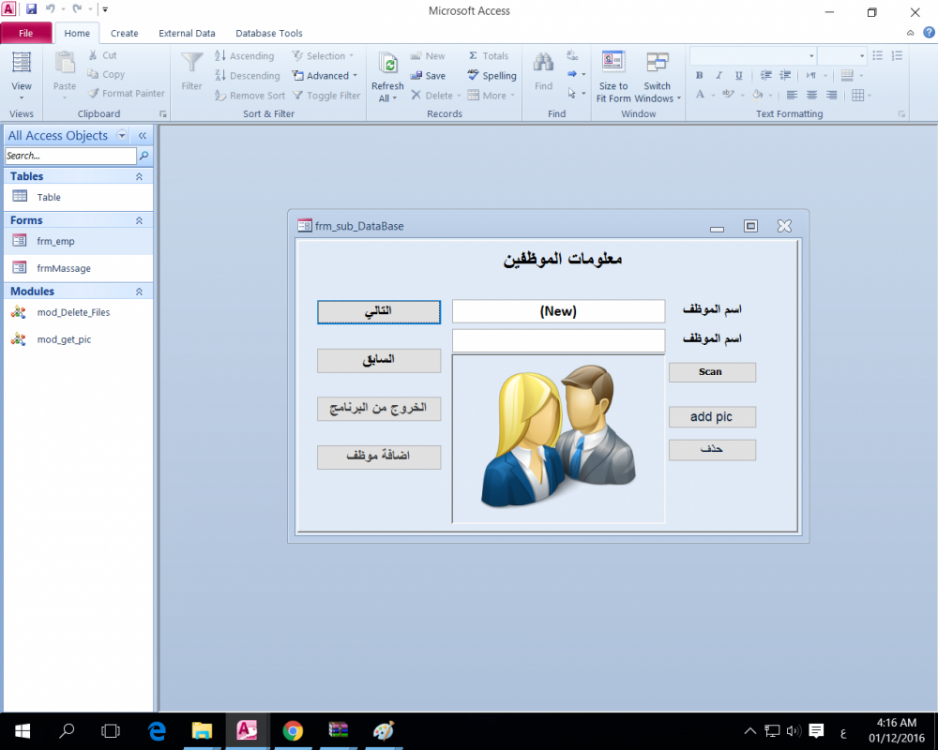
Task: Open File Explorer from the taskbar
Action: (202, 731)
